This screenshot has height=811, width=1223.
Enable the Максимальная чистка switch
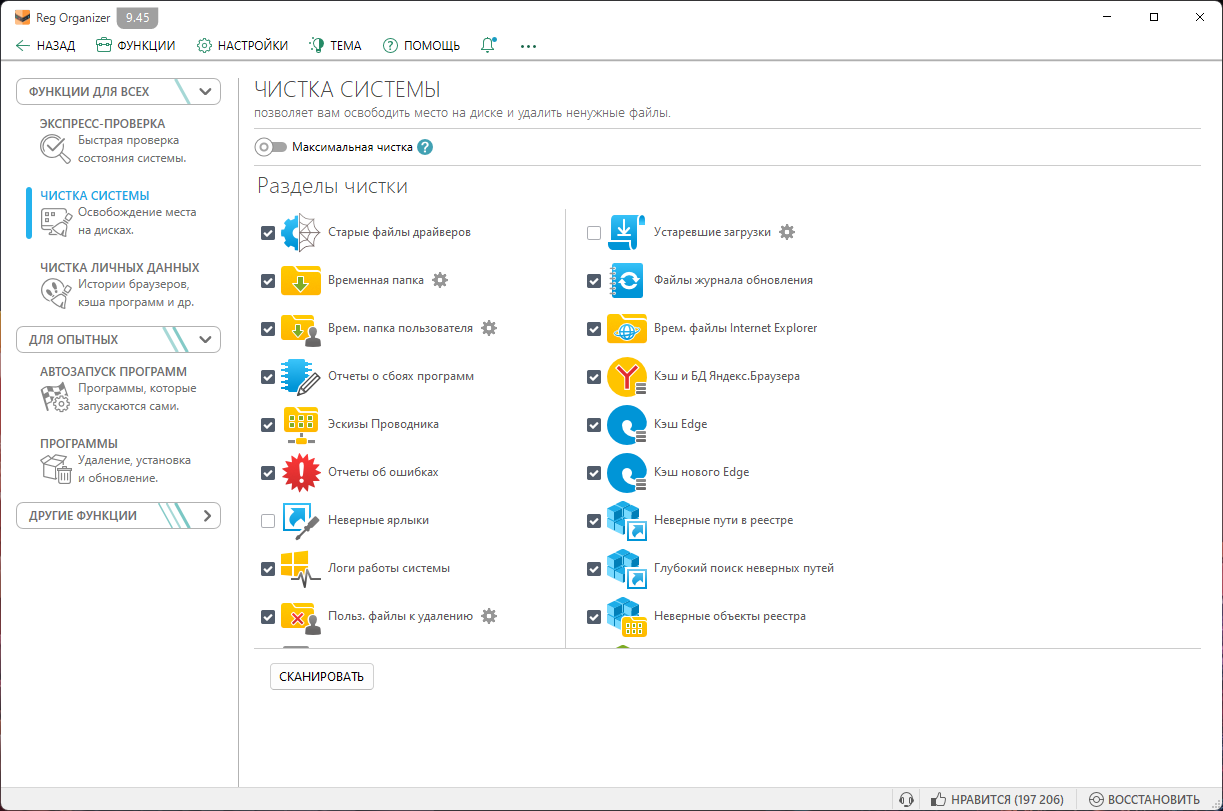(271, 147)
